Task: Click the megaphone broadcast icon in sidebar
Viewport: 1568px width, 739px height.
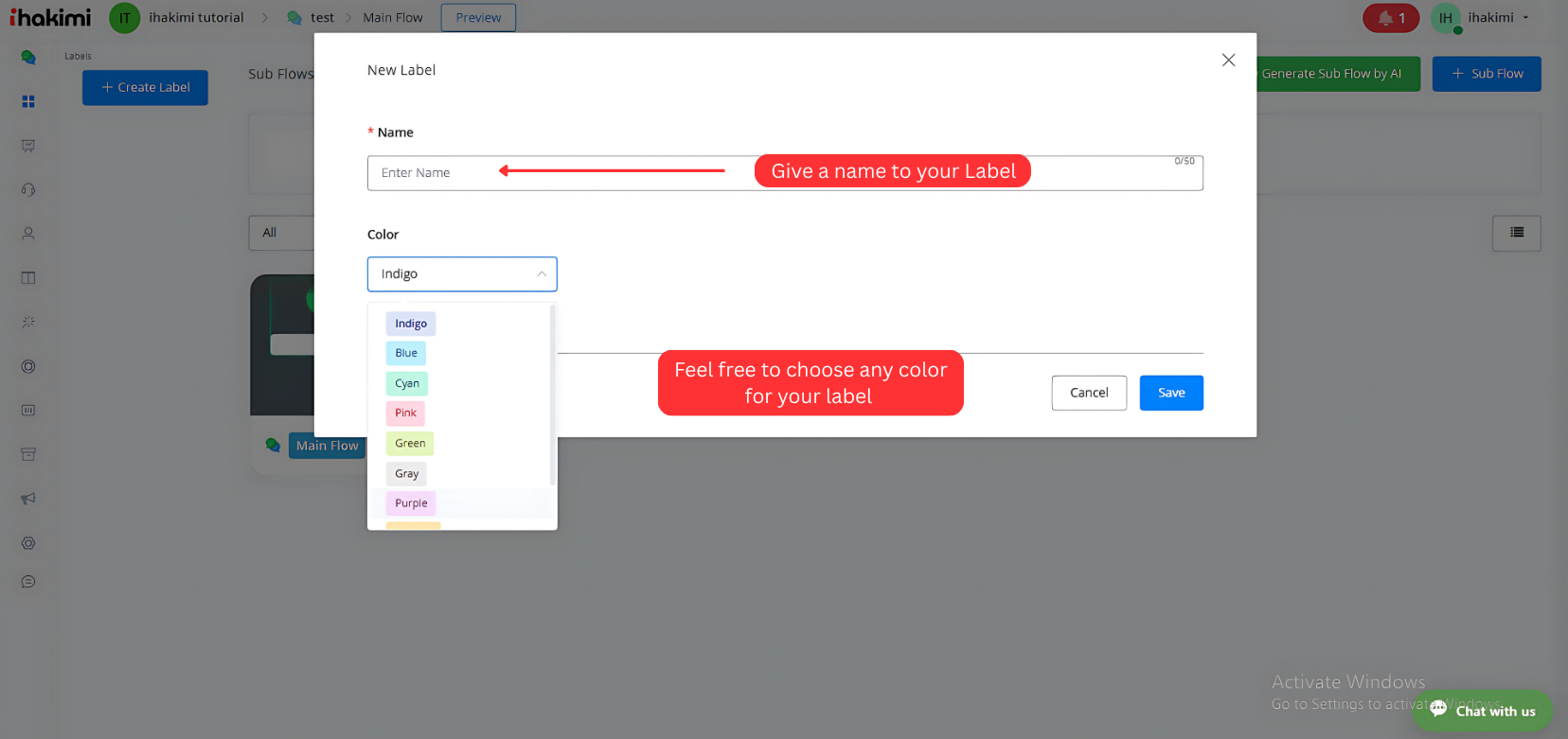Action: pos(28,499)
